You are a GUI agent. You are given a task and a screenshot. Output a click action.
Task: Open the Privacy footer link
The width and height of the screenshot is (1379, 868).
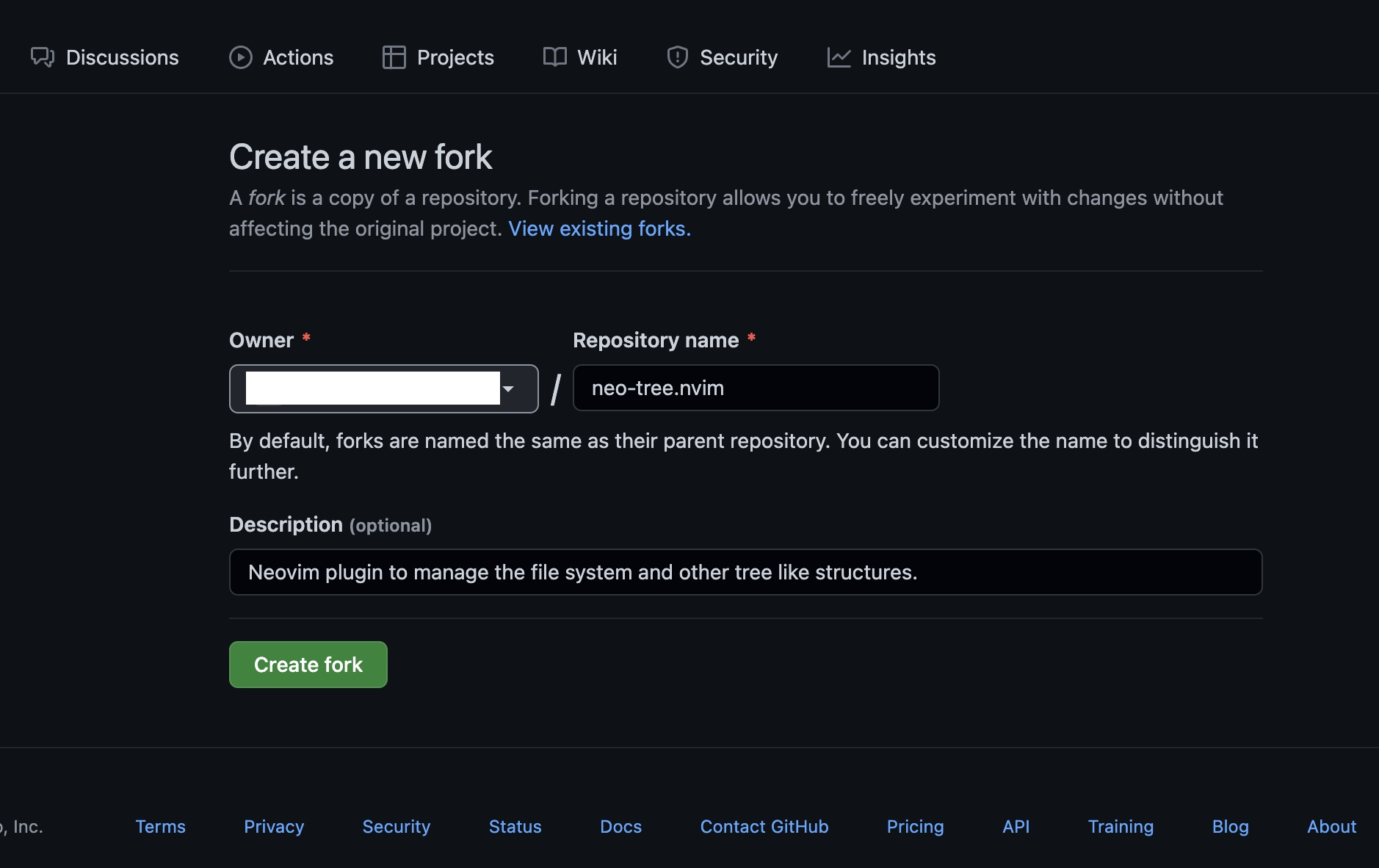(x=274, y=827)
